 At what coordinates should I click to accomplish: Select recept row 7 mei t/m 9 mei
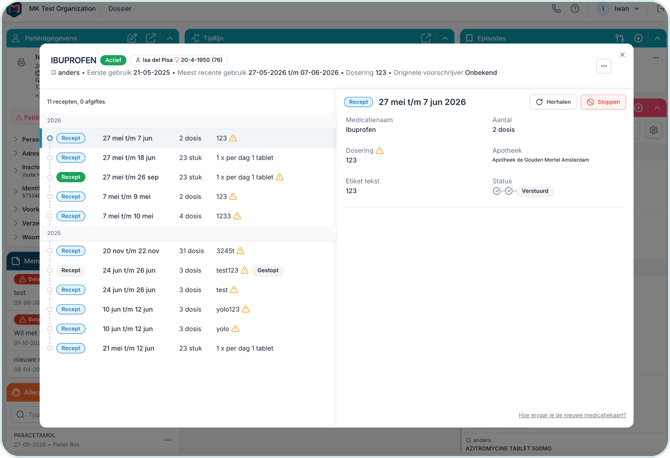click(x=188, y=197)
